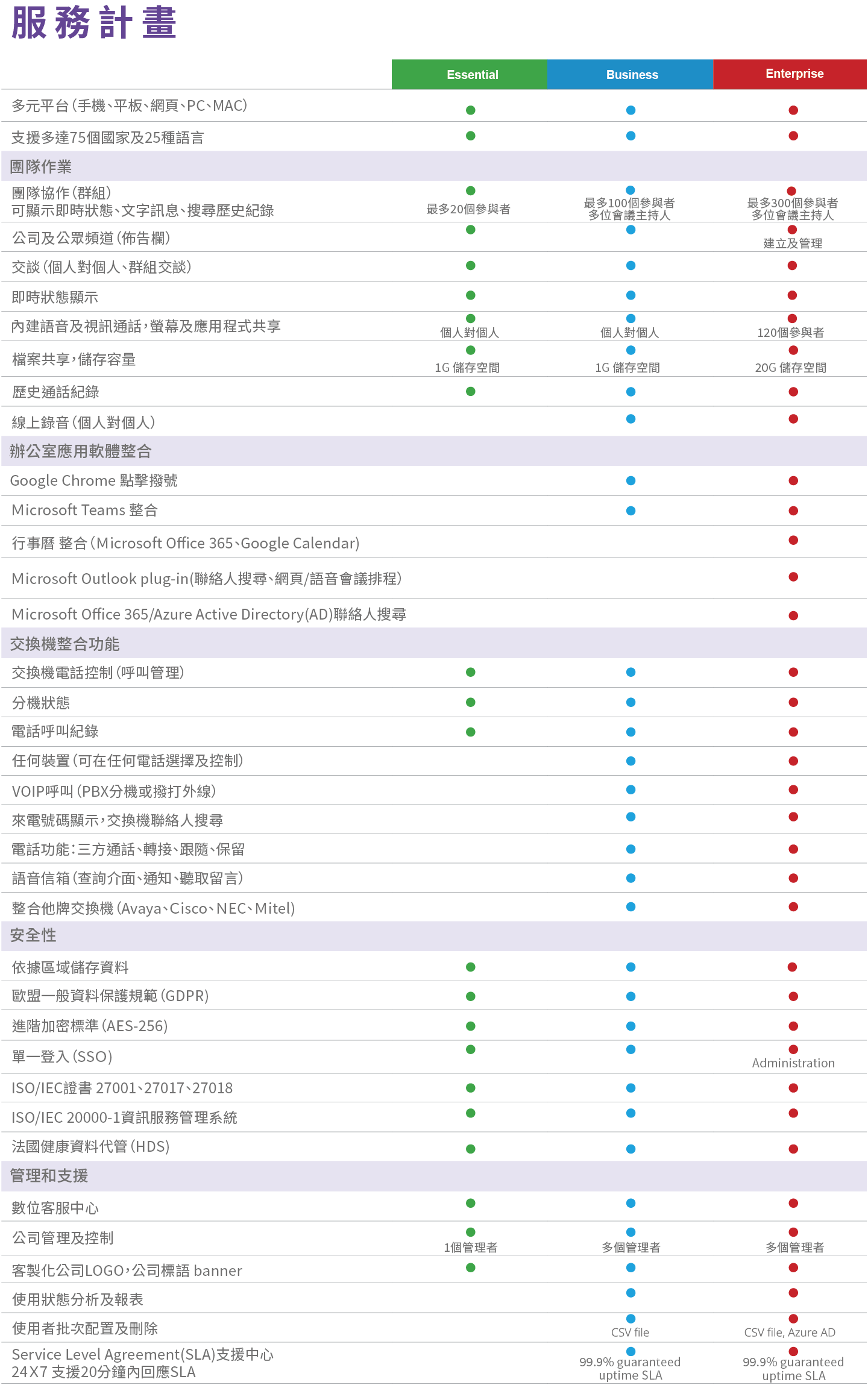The height and width of the screenshot is (1385, 868).
Task: Click the 服務計畫 page title
Action: pos(94,23)
